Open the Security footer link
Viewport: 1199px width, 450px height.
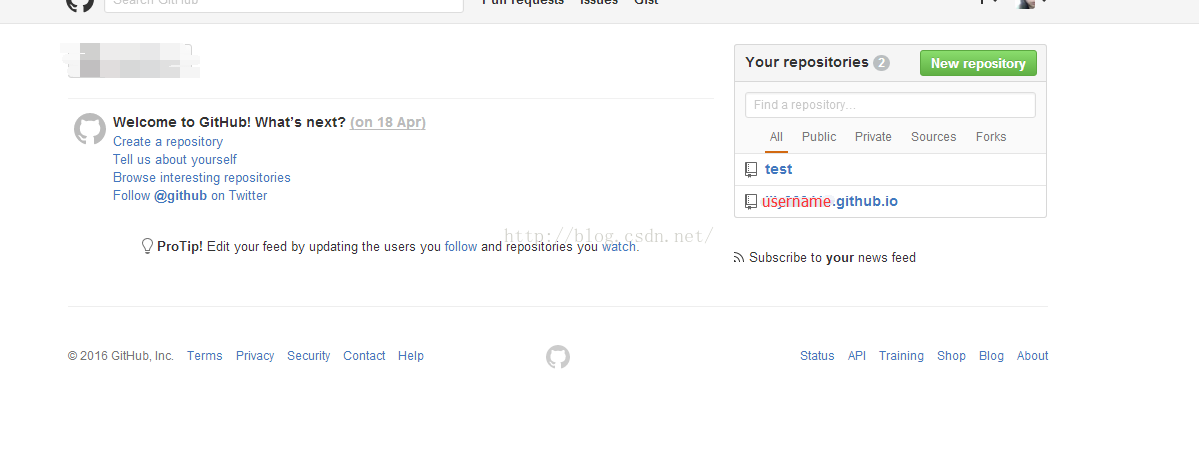pyautogui.click(x=309, y=356)
